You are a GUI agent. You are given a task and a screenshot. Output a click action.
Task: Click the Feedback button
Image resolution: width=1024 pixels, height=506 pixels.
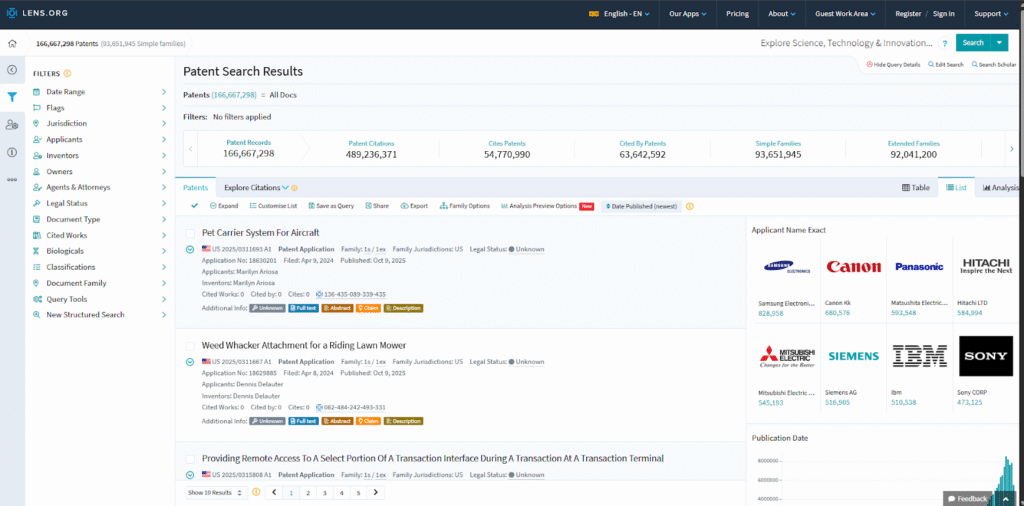967,498
